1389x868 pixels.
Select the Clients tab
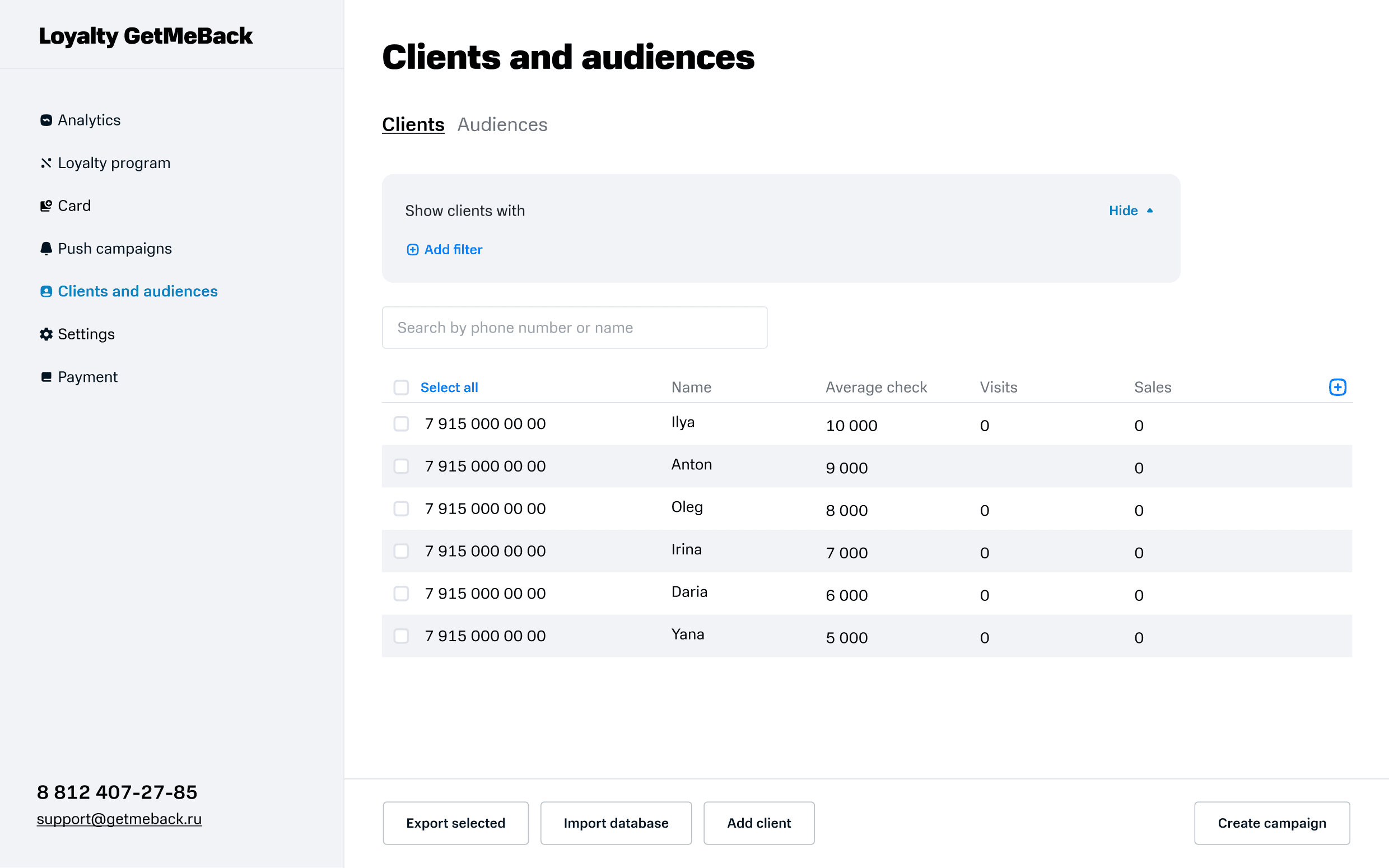tap(413, 124)
